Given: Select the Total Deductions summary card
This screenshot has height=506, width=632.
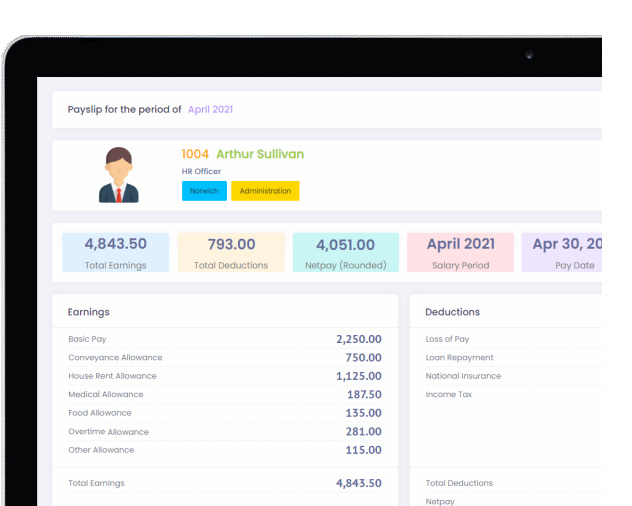Looking at the screenshot, I should (x=231, y=253).
